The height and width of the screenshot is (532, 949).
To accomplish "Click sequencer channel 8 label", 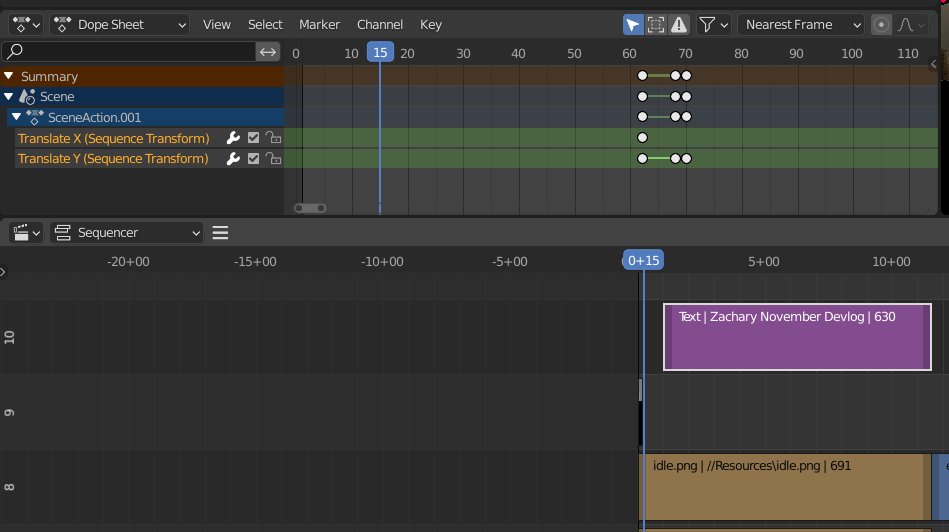I will point(9,487).
